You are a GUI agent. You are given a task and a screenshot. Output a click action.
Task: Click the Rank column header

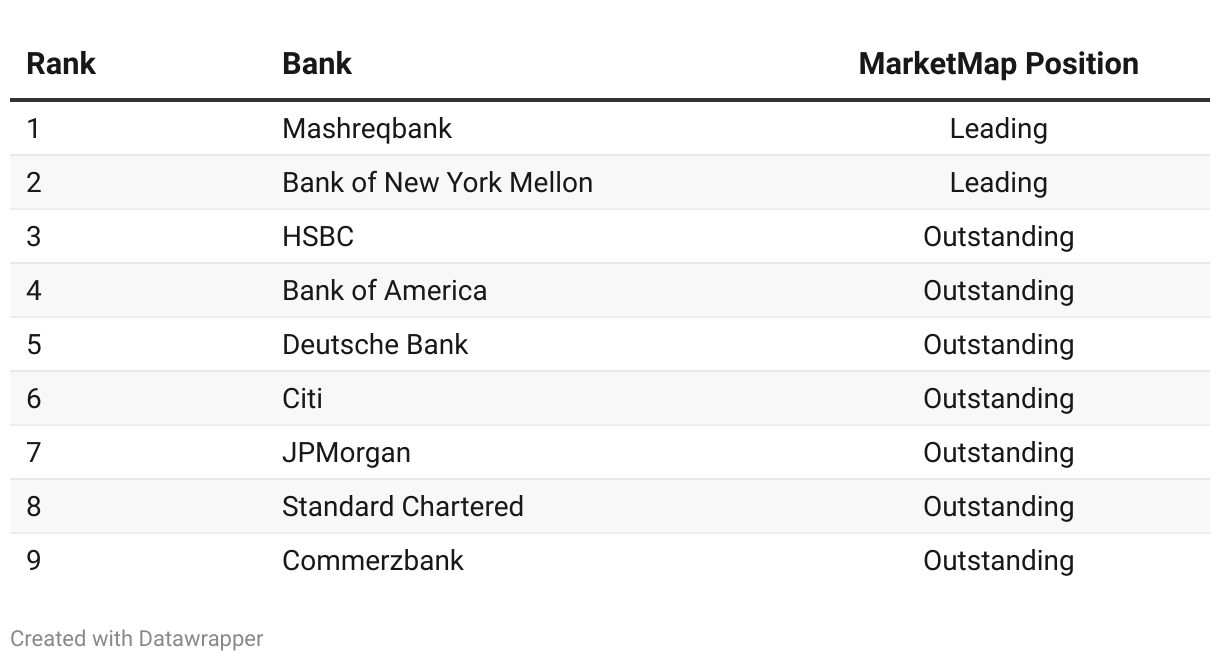coord(60,64)
